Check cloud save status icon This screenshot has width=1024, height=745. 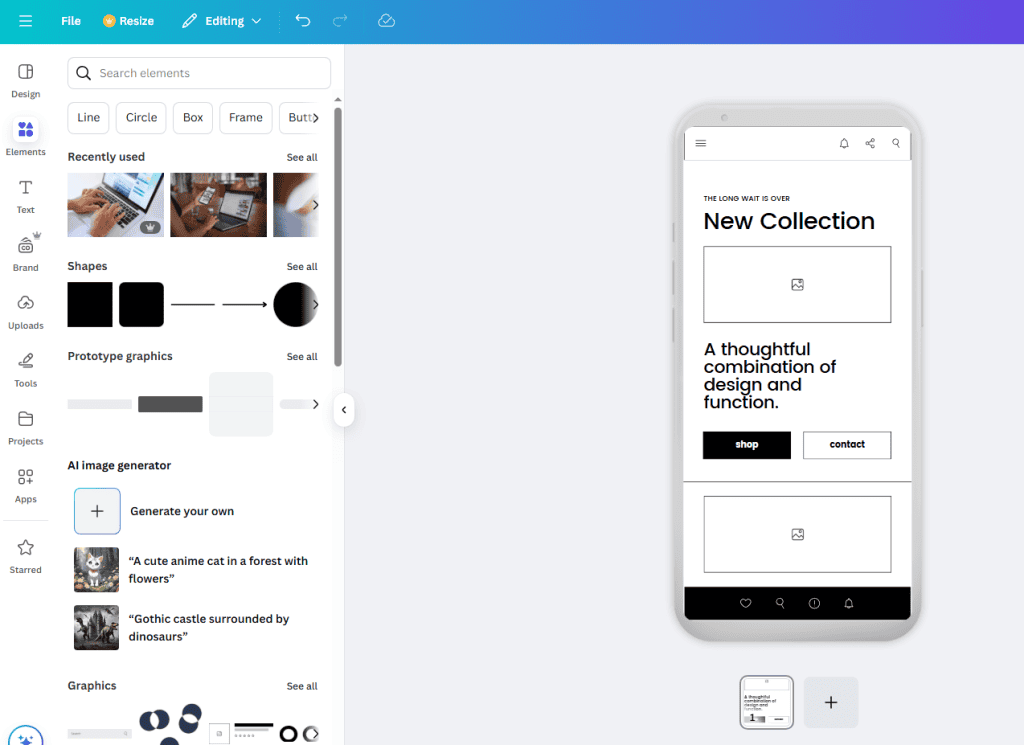(387, 20)
